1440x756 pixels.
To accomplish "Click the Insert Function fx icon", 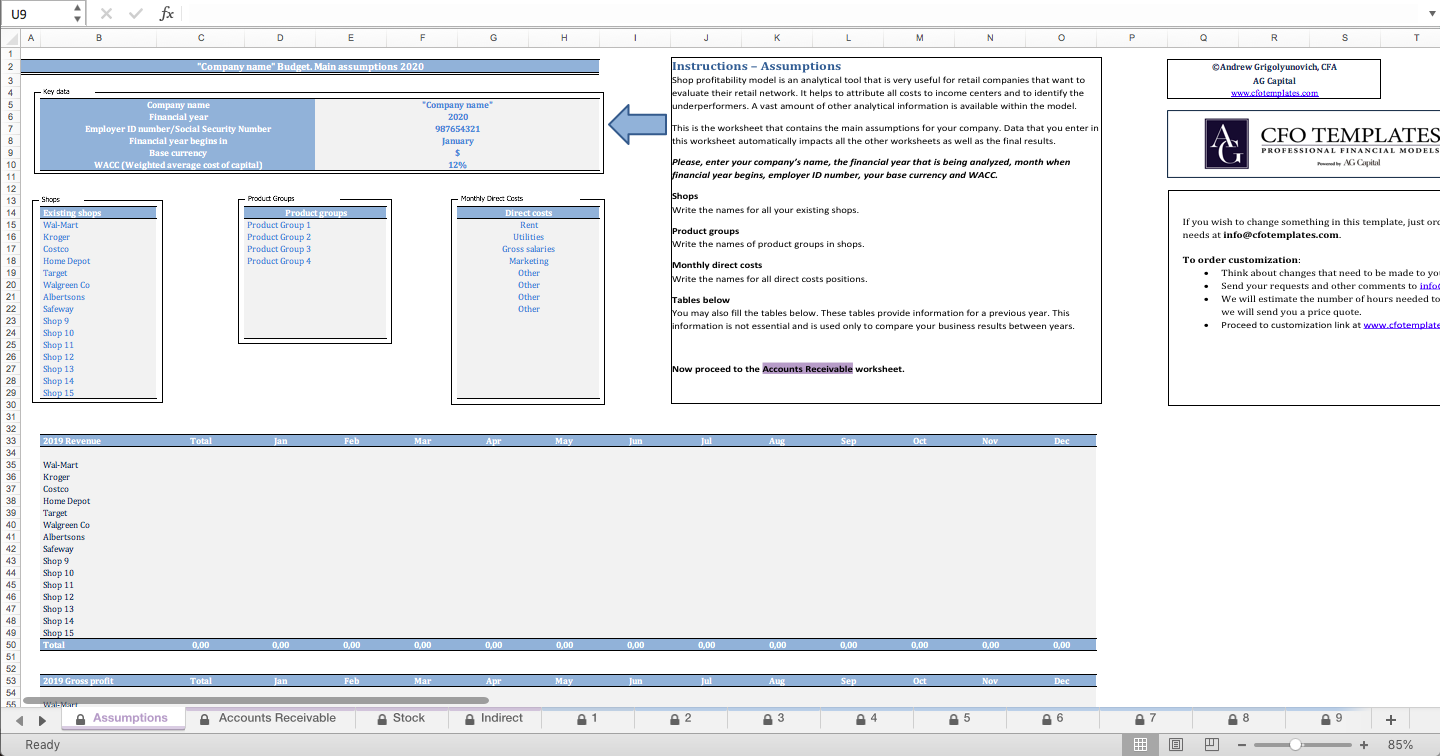I will click(167, 14).
